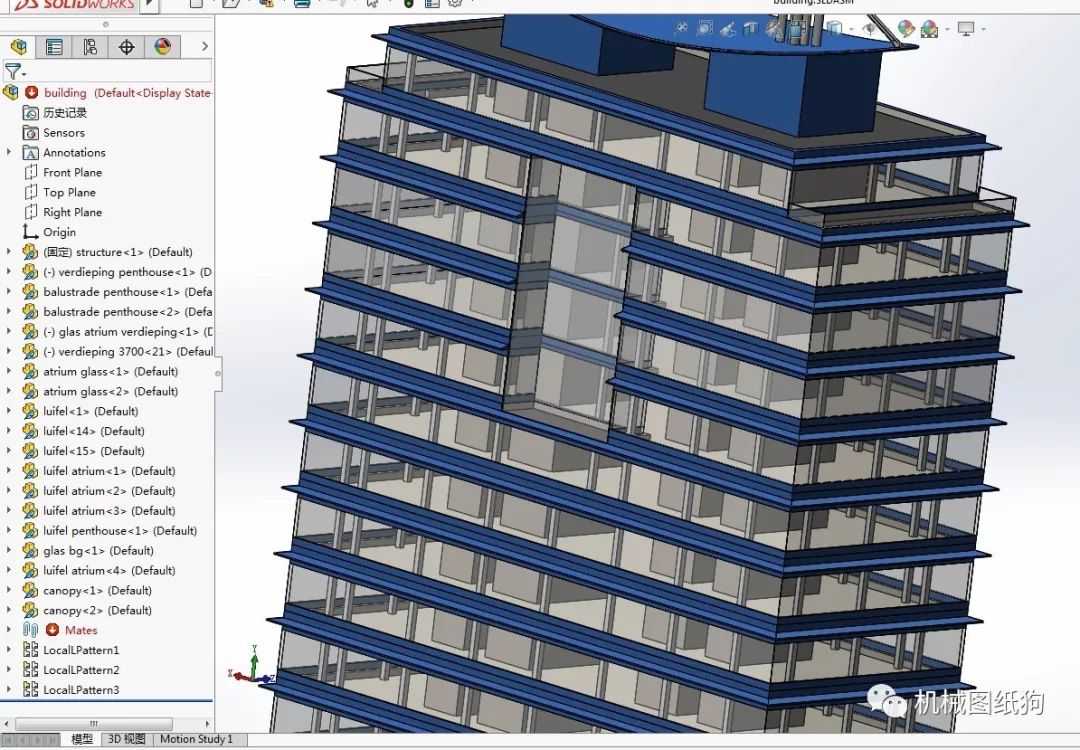This screenshot has width=1080, height=750.
Task: Click the Origin axis icon in tree
Action: (x=30, y=231)
